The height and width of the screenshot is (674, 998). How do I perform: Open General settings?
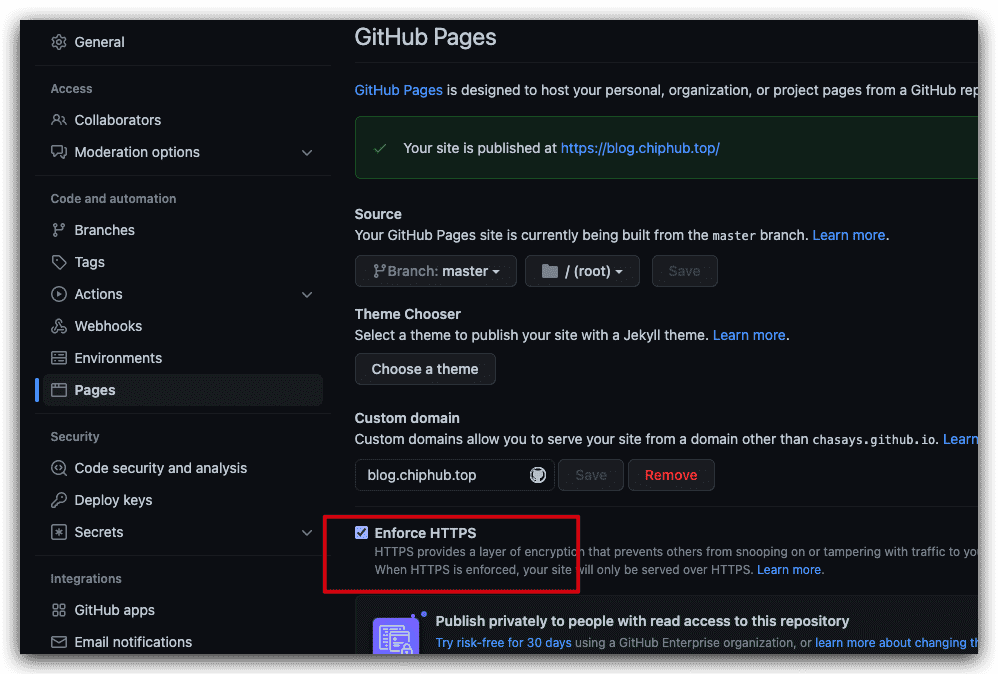(99, 42)
